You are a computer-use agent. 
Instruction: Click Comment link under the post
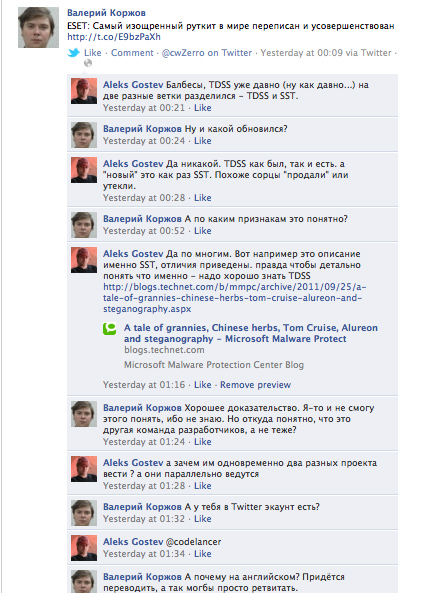point(132,53)
